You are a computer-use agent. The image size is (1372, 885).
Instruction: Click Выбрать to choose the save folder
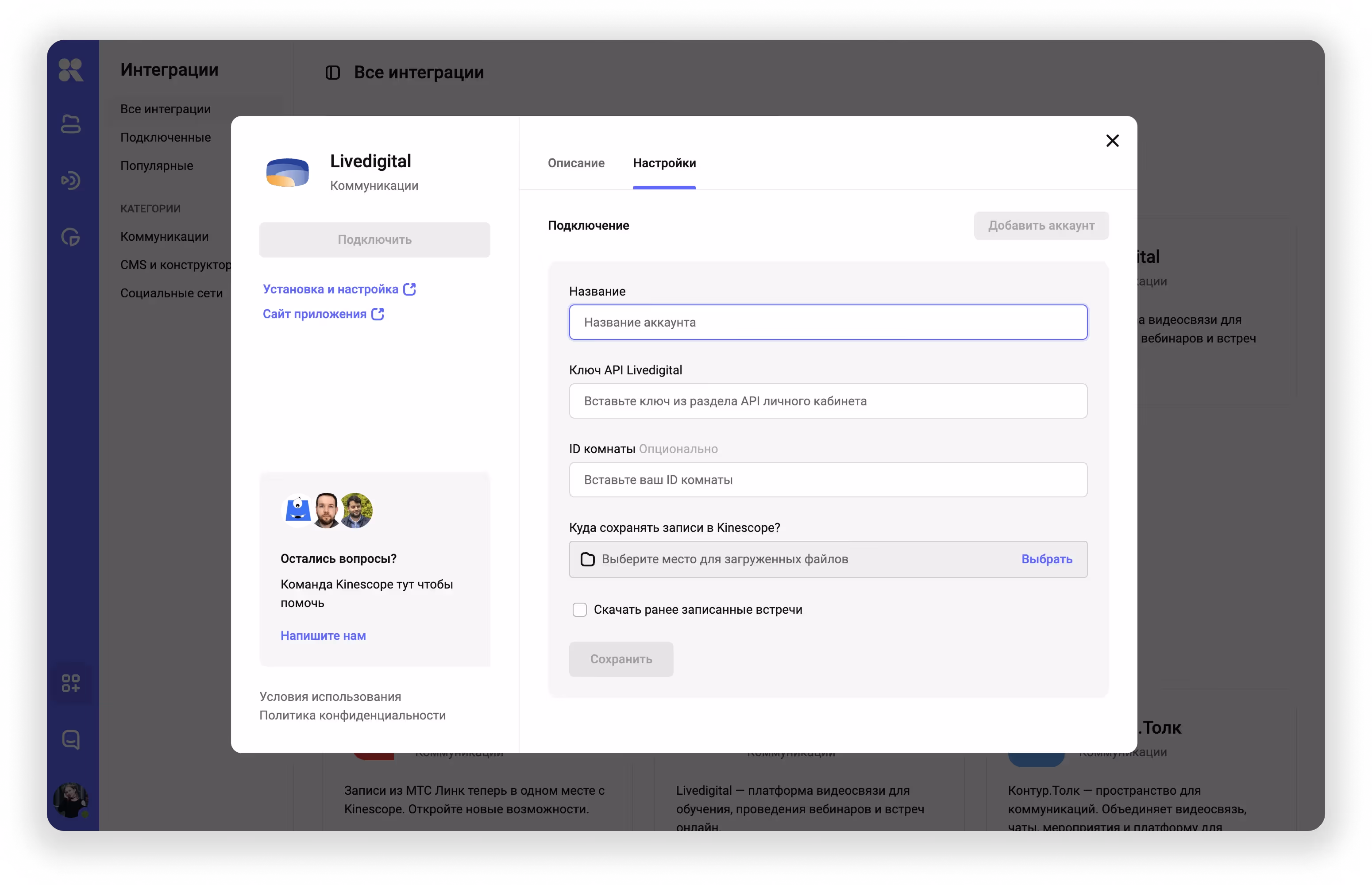point(1046,559)
